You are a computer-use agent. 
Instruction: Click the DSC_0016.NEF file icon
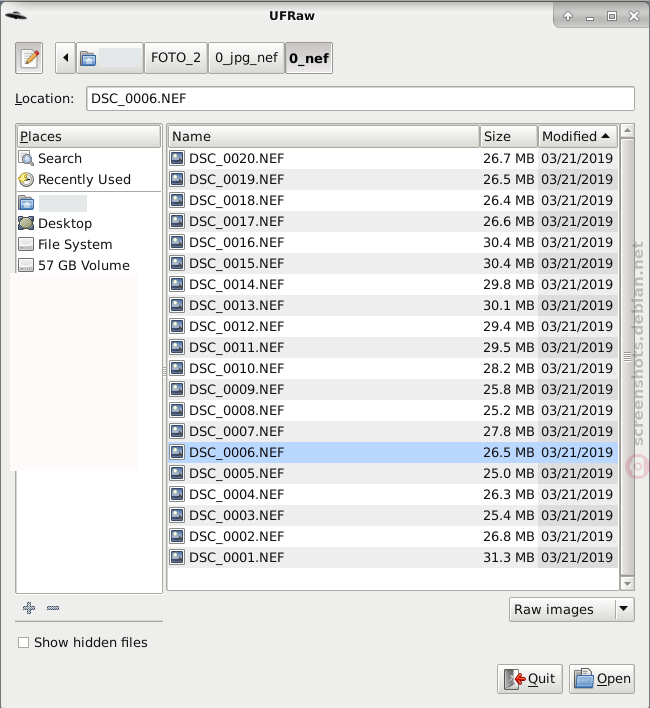click(x=177, y=242)
